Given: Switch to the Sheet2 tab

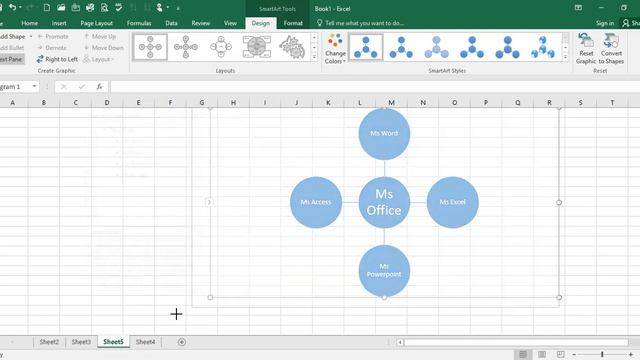Looking at the screenshot, I should click(x=49, y=342).
